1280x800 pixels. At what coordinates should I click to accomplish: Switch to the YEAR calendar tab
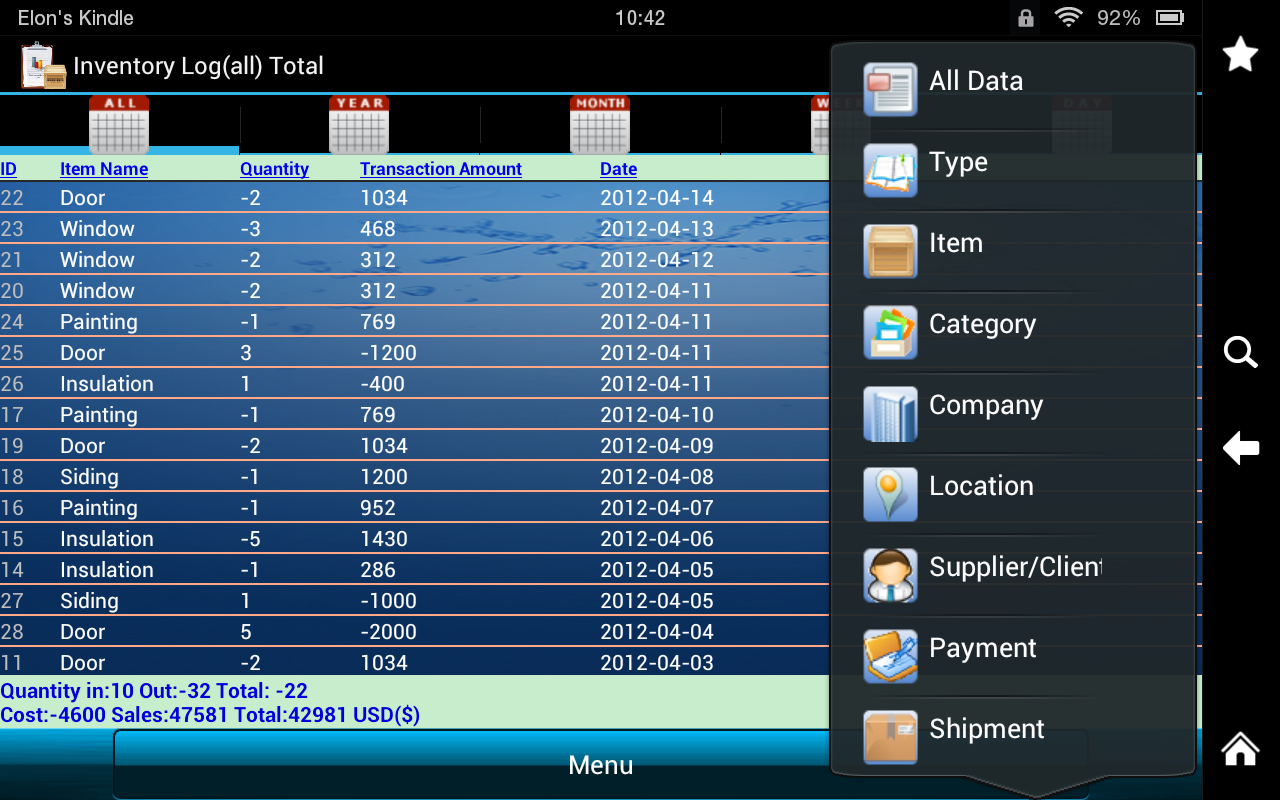click(x=359, y=125)
